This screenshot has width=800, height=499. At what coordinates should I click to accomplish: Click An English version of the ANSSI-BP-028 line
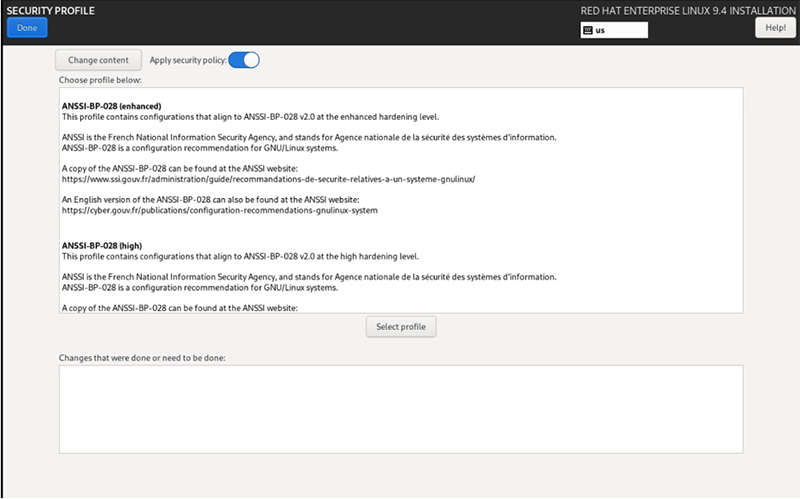point(211,199)
